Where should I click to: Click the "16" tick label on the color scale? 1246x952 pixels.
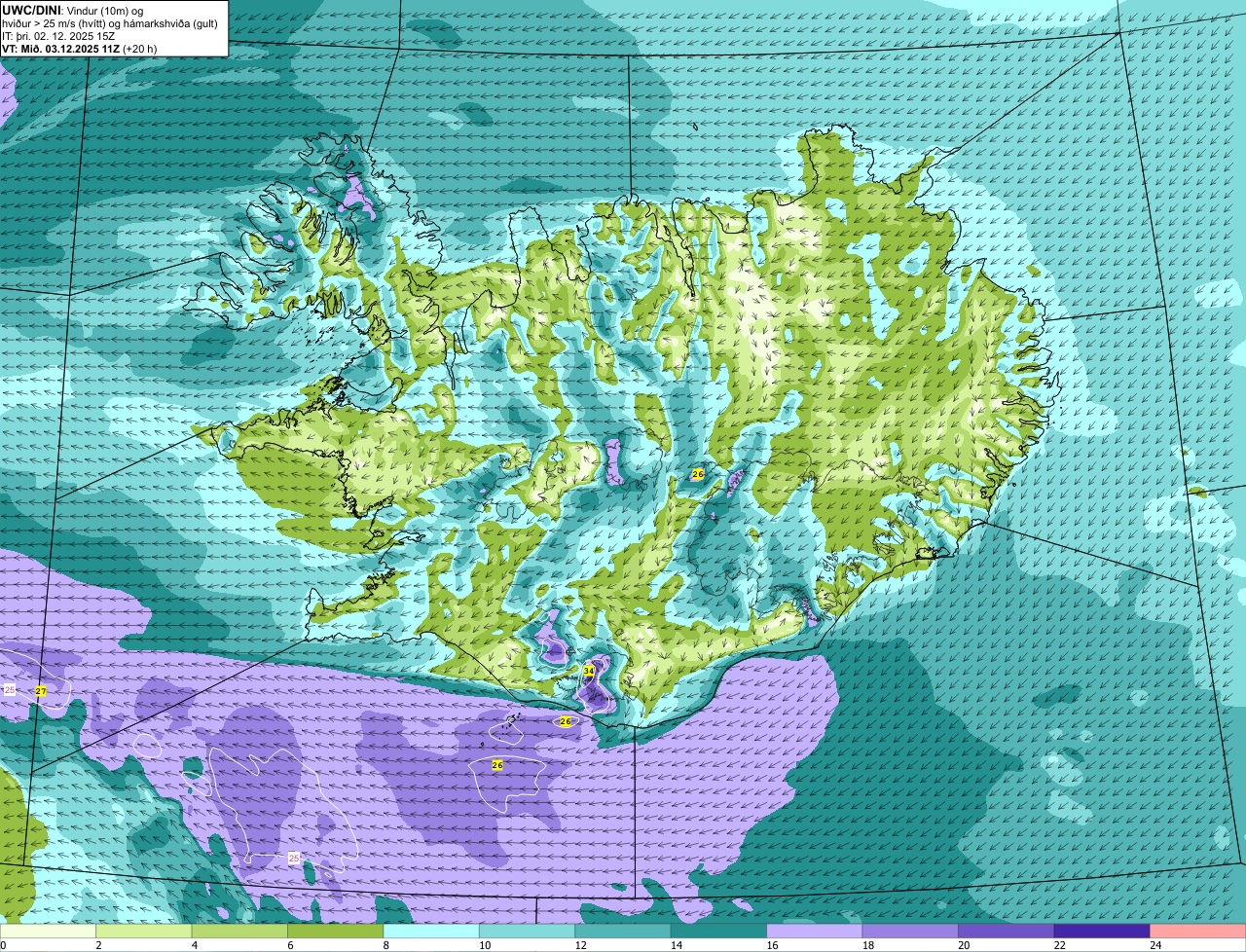point(772,945)
